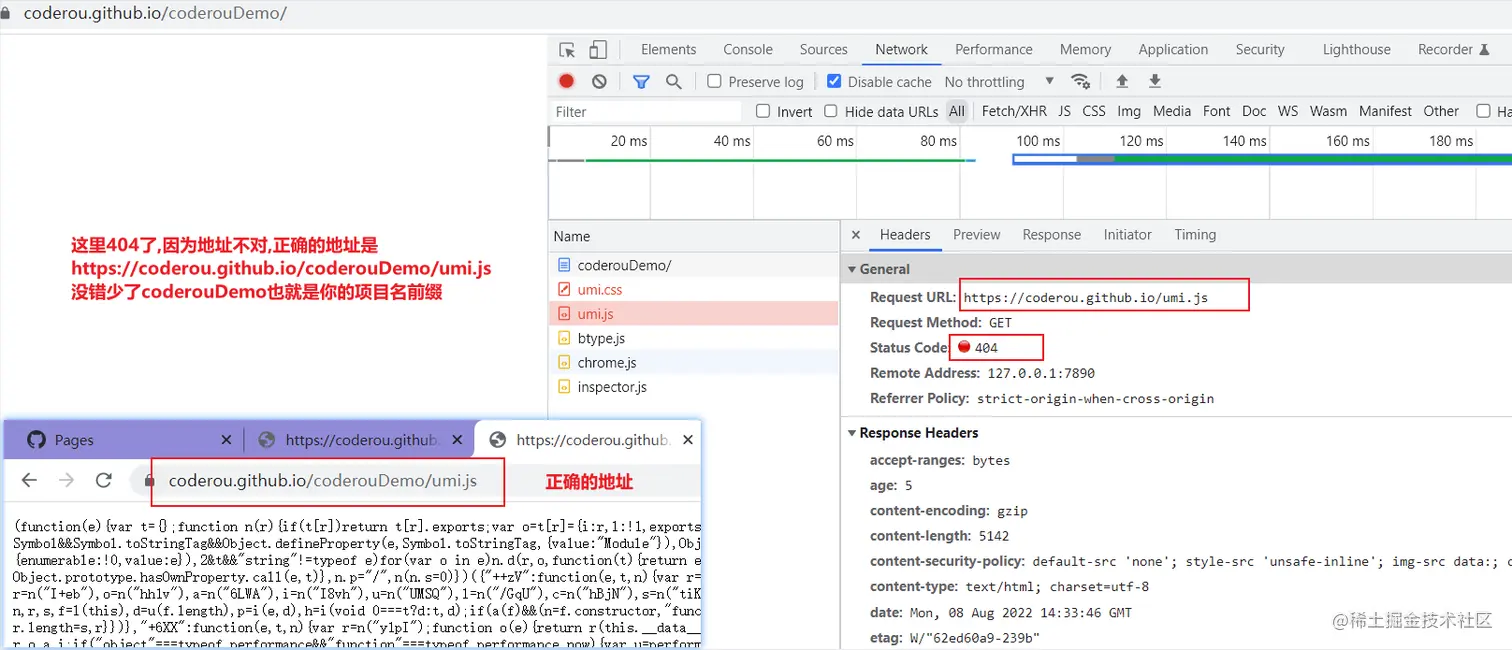Stop recording network log red button
This screenshot has height=650, width=1512.
click(x=567, y=81)
